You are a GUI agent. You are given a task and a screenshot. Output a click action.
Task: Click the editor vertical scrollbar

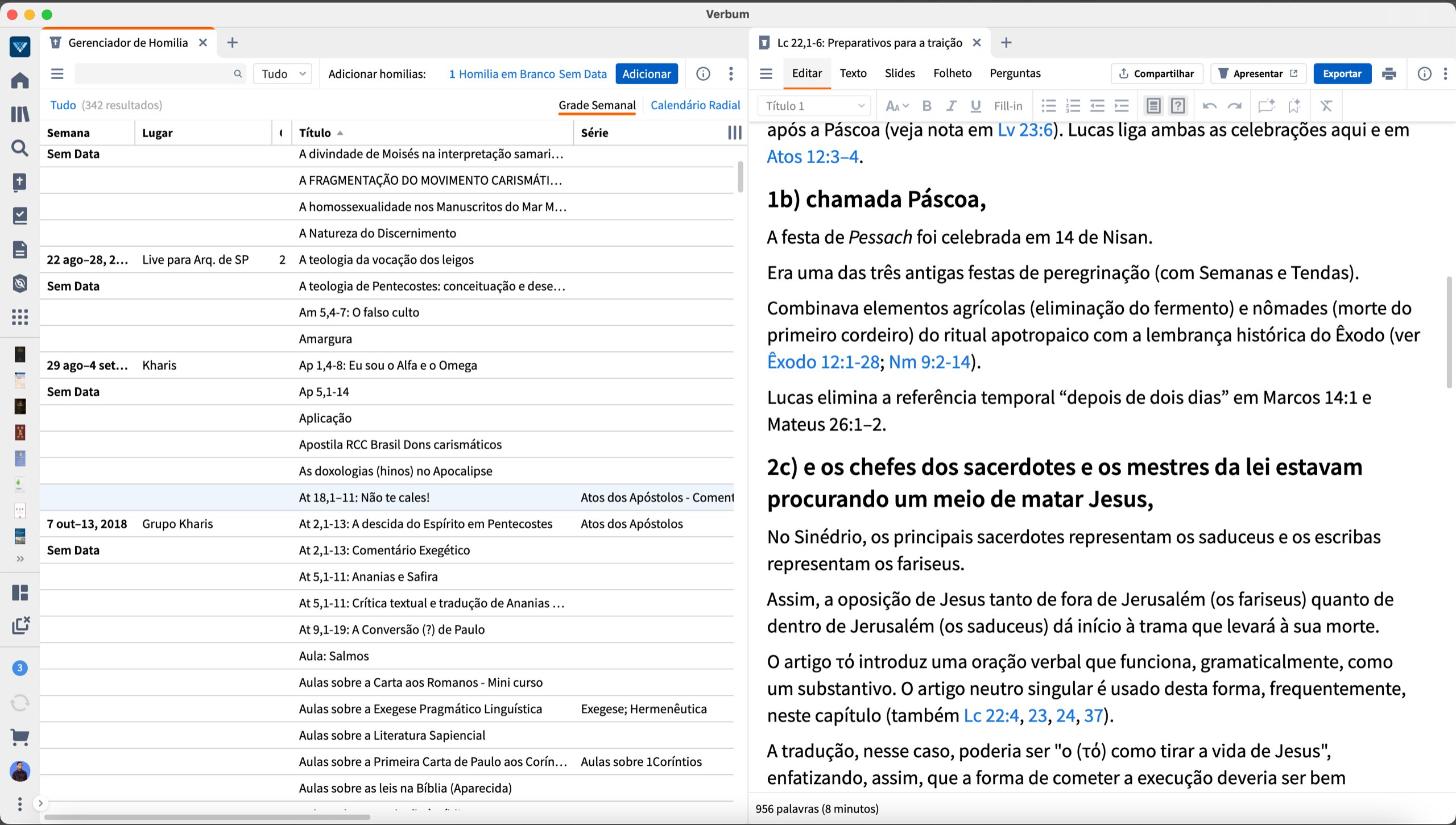coord(1449,332)
